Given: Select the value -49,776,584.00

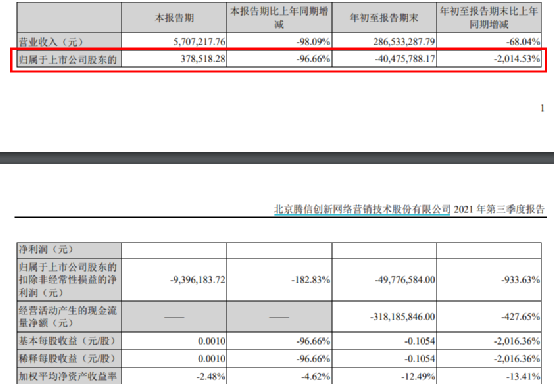Looking at the screenshot, I should coord(405,280).
